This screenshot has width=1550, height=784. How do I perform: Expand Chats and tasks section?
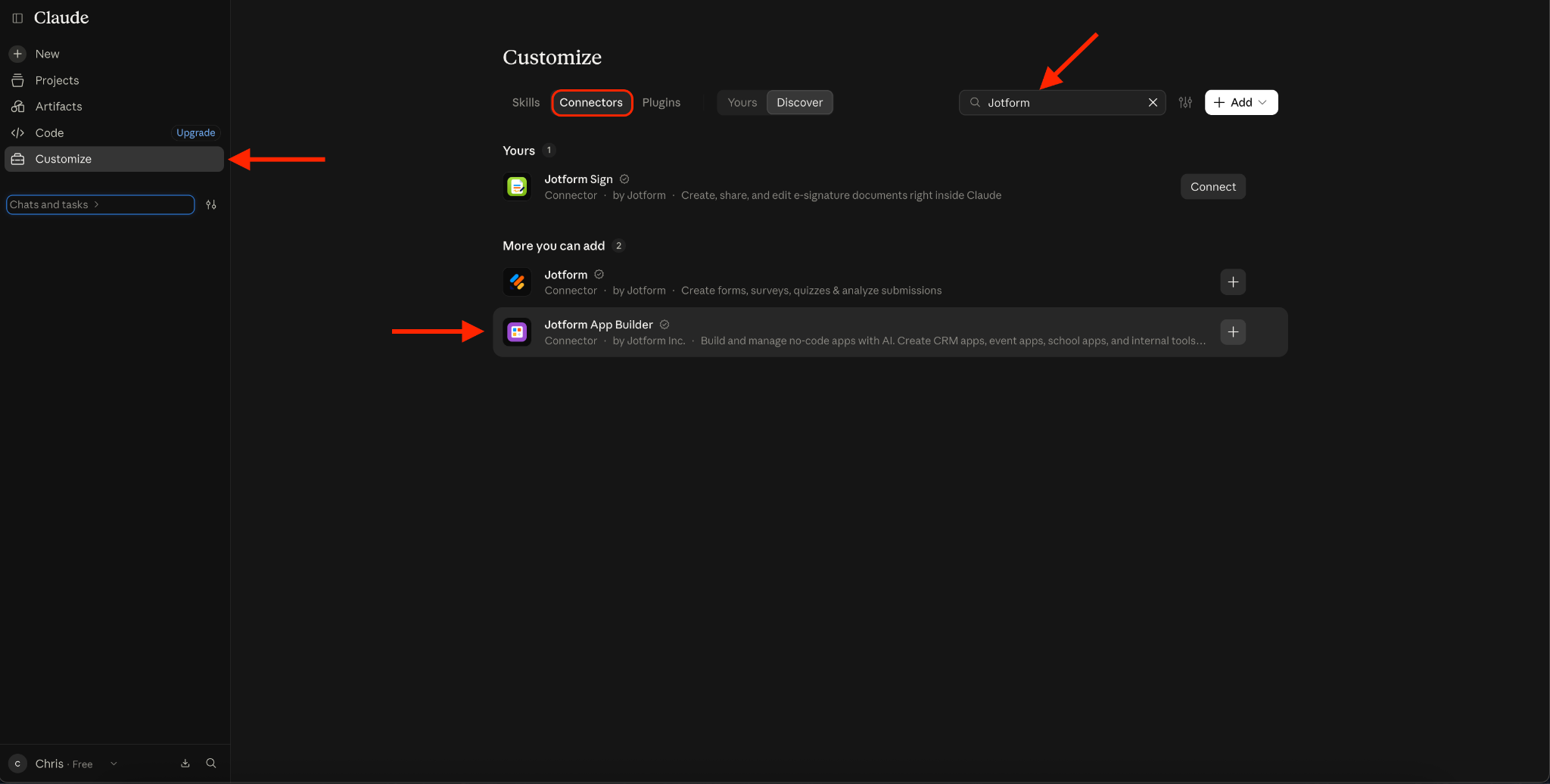click(100, 204)
